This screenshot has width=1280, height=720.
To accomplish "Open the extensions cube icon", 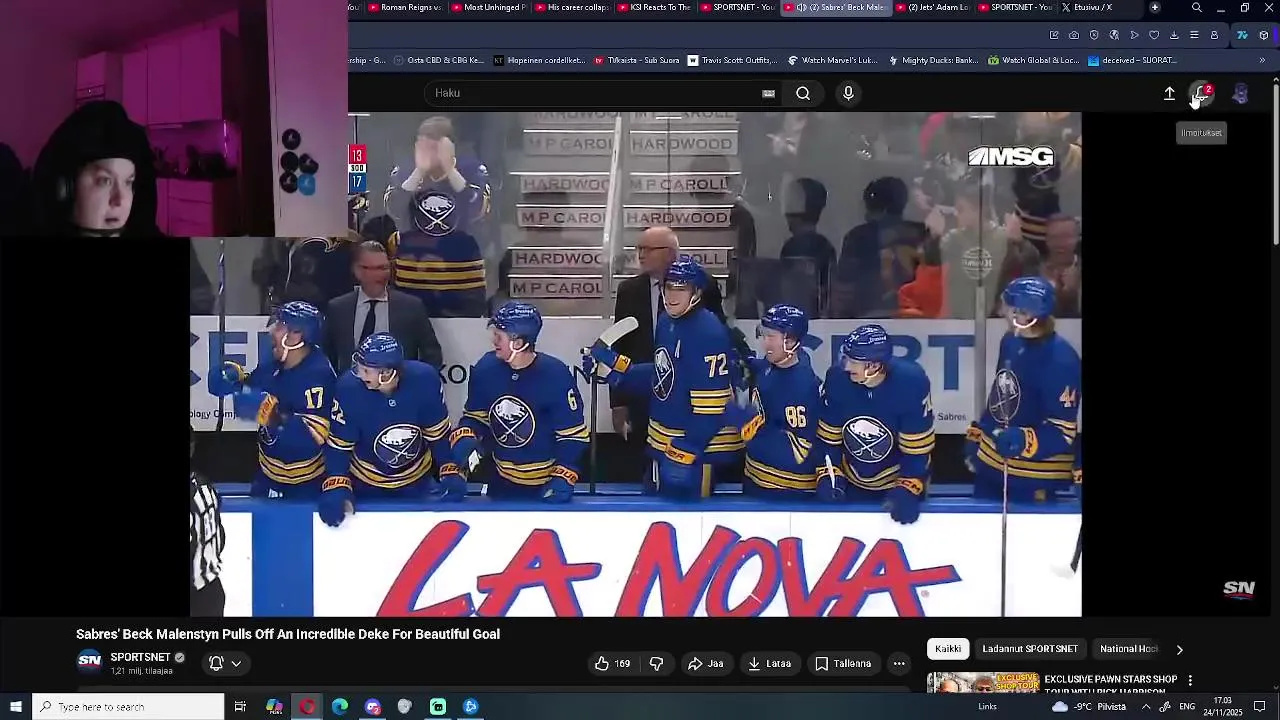I will point(1264,35).
